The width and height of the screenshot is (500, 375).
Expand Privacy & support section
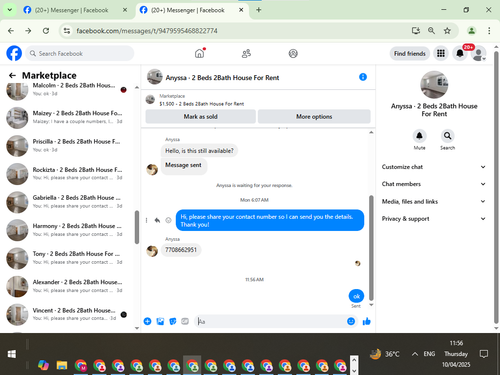point(433,219)
